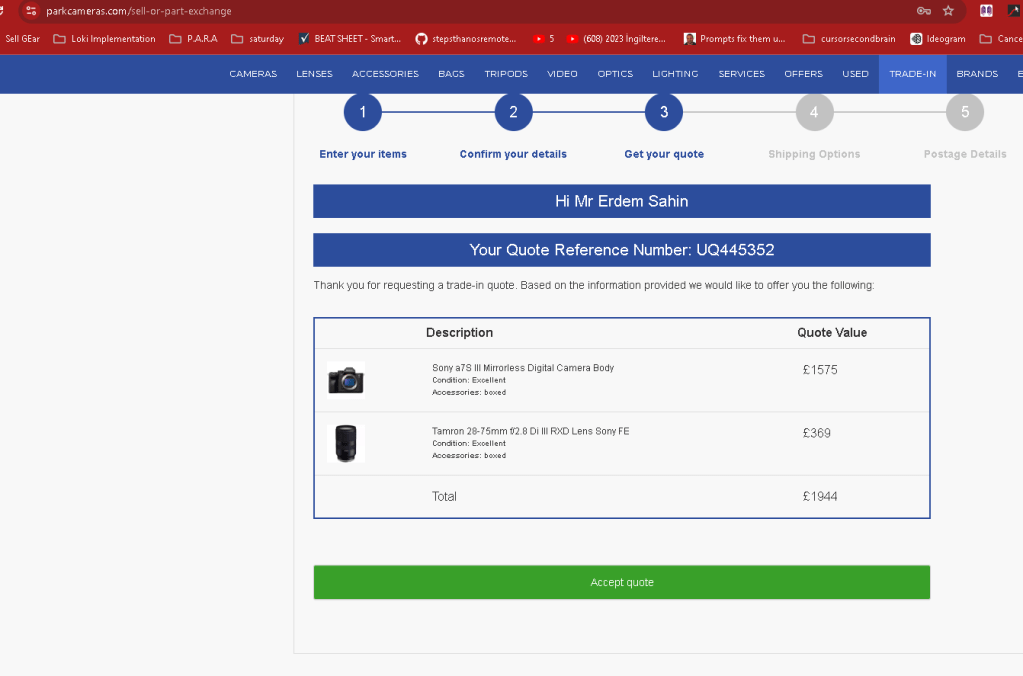Click the Shipping Options step label
This screenshot has height=676, width=1023.
tap(814, 154)
